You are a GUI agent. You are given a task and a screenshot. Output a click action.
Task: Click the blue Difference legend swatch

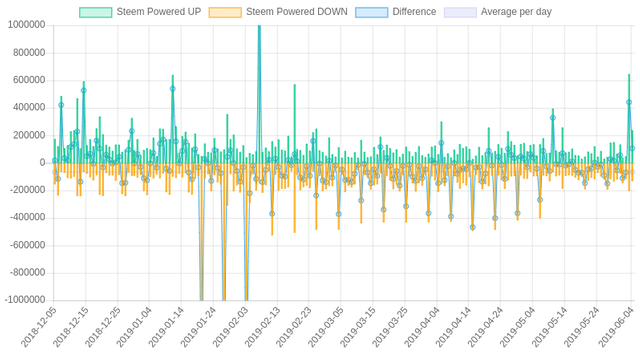coord(371,12)
